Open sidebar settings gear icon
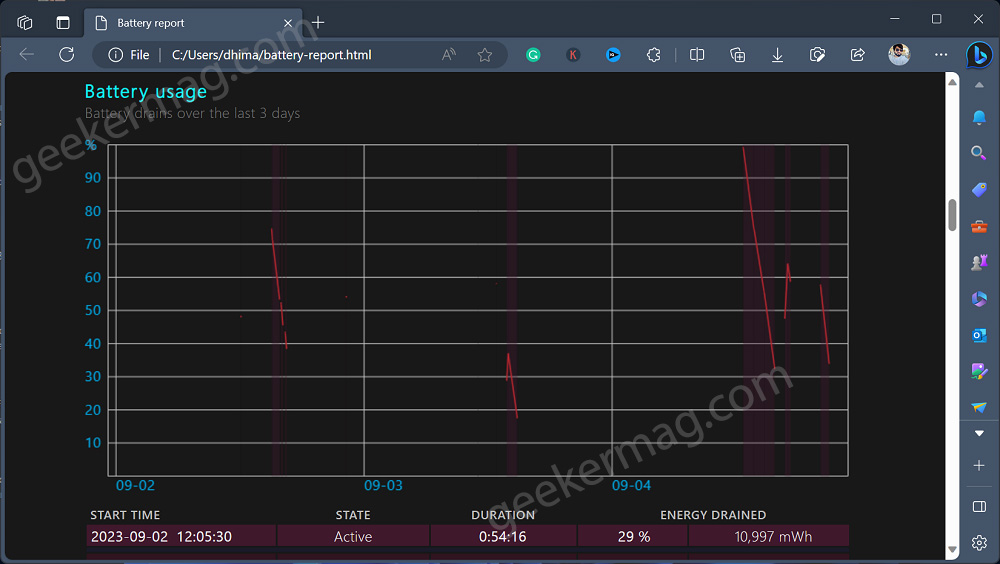Image resolution: width=1000 pixels, height=564 pixels. point(979,543)
